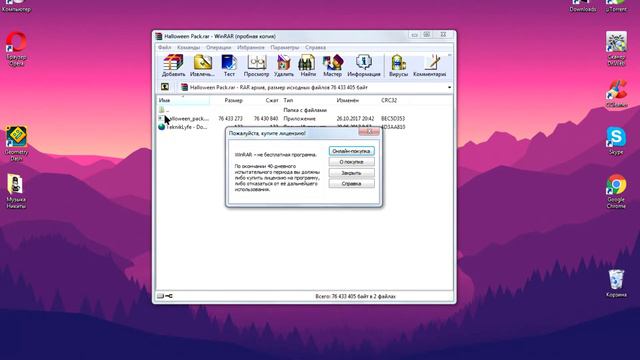The height and width of the screenshot is (360, 640).
Task: Run the Вирусы (Virus scan) tool
Action: (398, 65)
